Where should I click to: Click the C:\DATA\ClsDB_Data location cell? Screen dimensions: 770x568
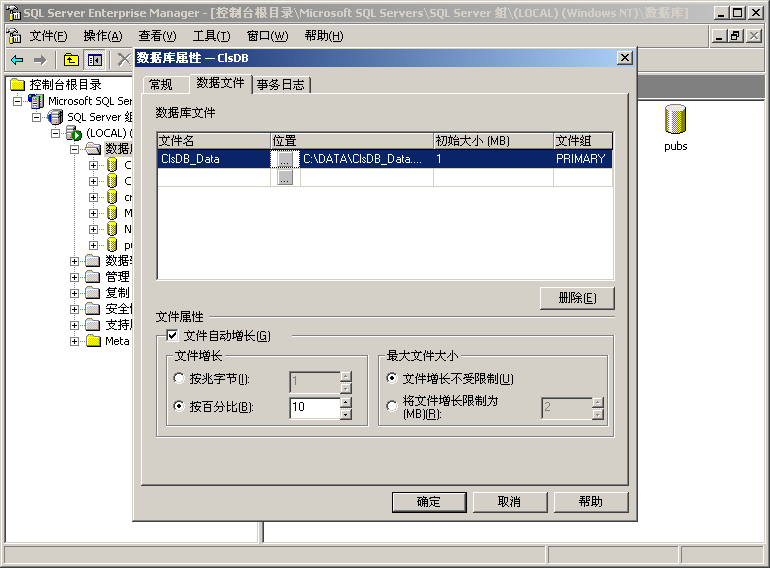coord(366,159)
